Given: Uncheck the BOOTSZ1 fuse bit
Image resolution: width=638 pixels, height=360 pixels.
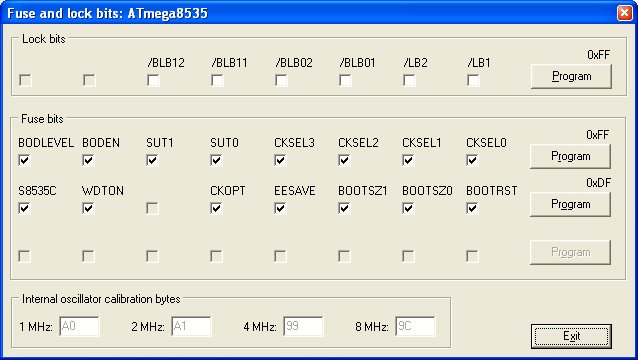Looking at the screenshot, I should pos(344,208).
